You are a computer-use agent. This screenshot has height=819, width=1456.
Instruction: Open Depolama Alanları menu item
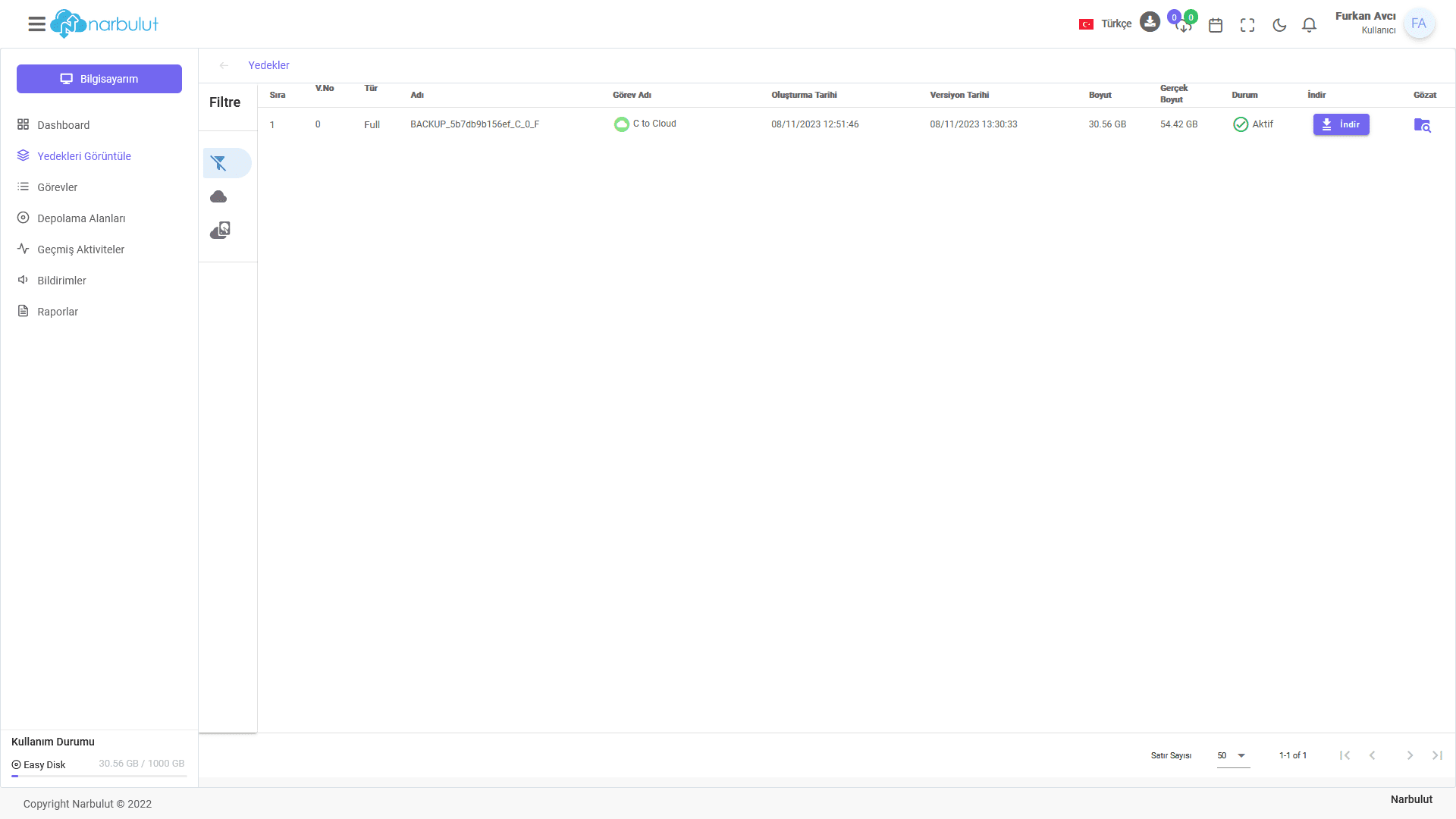(x=81, y=218)
